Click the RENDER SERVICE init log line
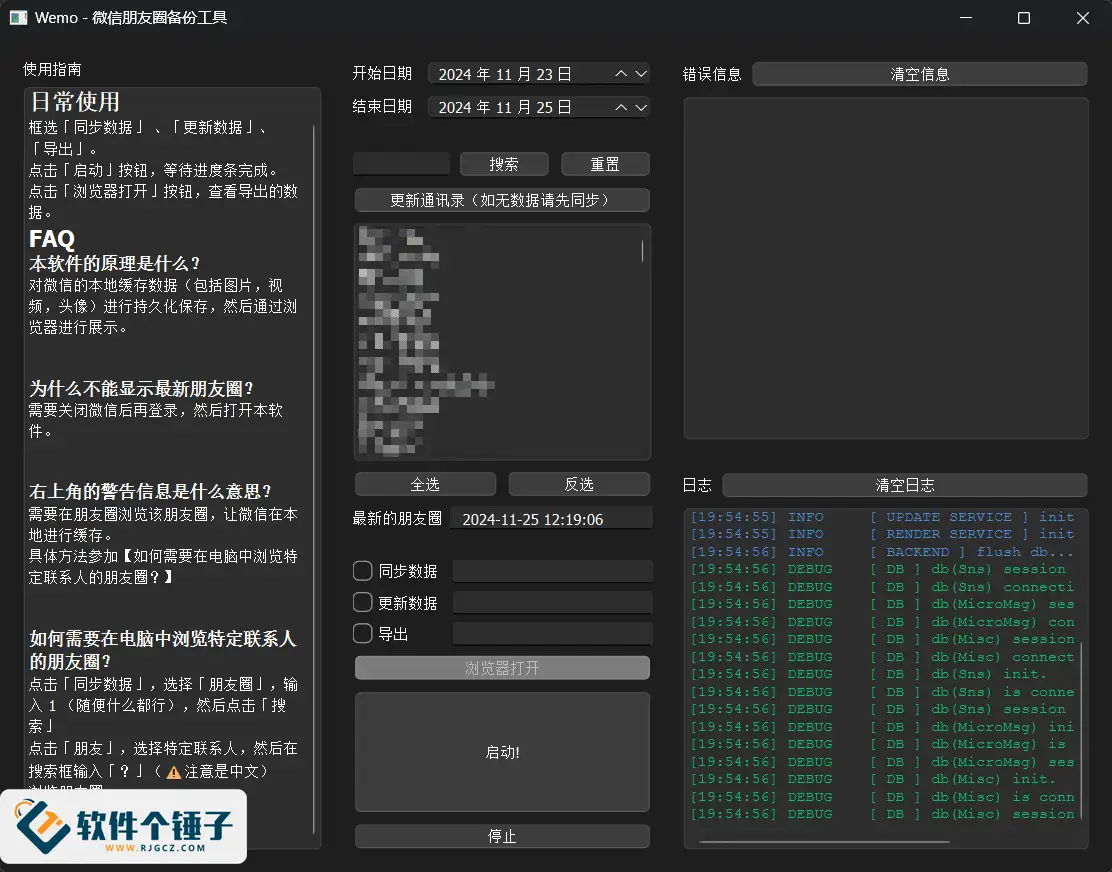Image resolution: width=1112 pixels, height=872 pixels. pyautogui.click(x=882, y=534)
